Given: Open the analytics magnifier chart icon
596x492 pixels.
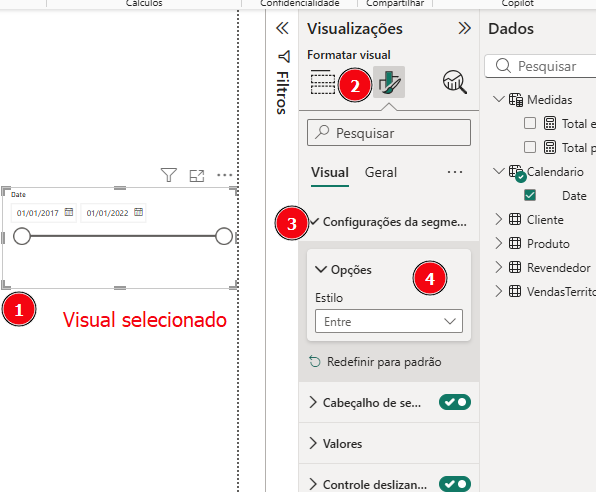Looking at the screenshot, I should click(455, 82).
